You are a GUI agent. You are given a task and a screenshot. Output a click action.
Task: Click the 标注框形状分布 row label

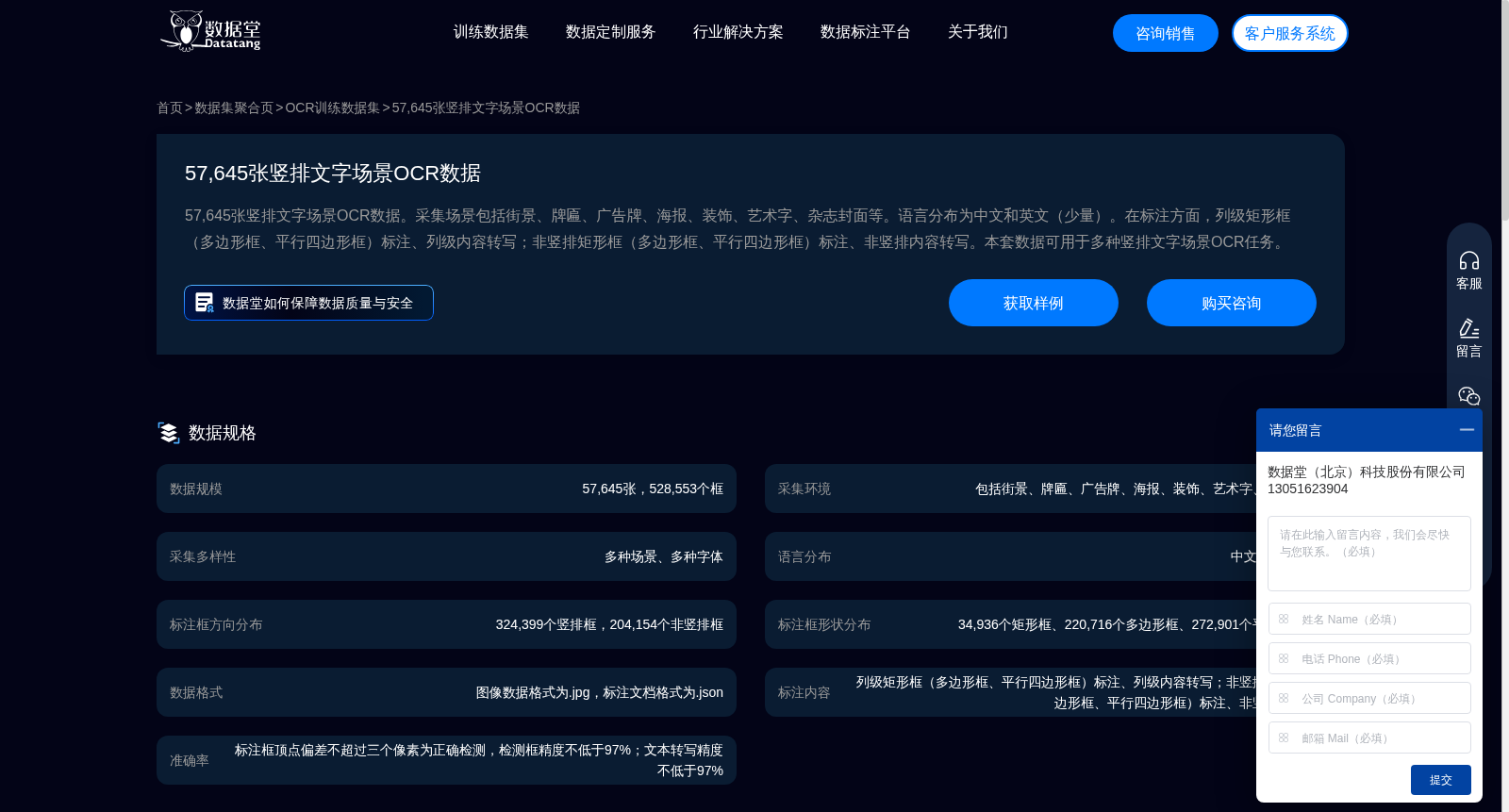coord(824,624)
